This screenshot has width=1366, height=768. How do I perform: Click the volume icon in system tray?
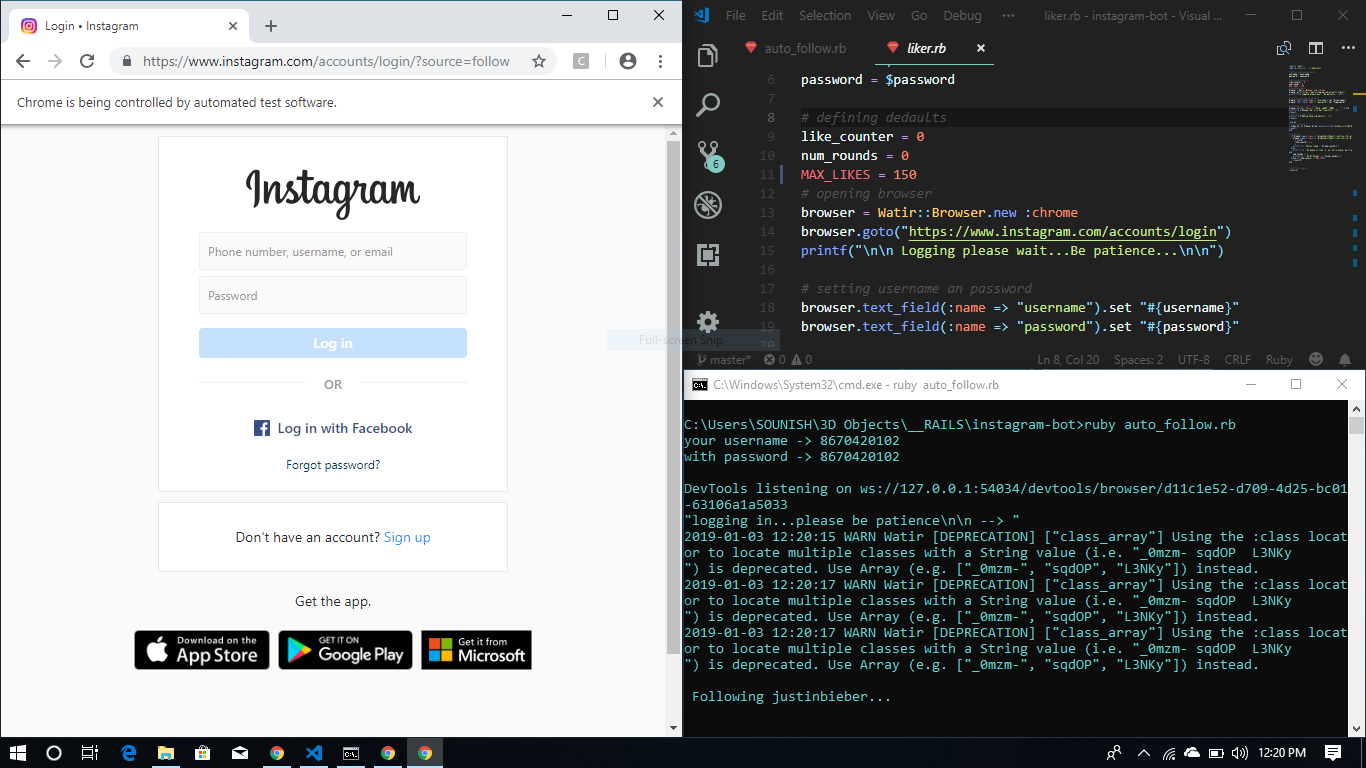(x=1240, y=753)
